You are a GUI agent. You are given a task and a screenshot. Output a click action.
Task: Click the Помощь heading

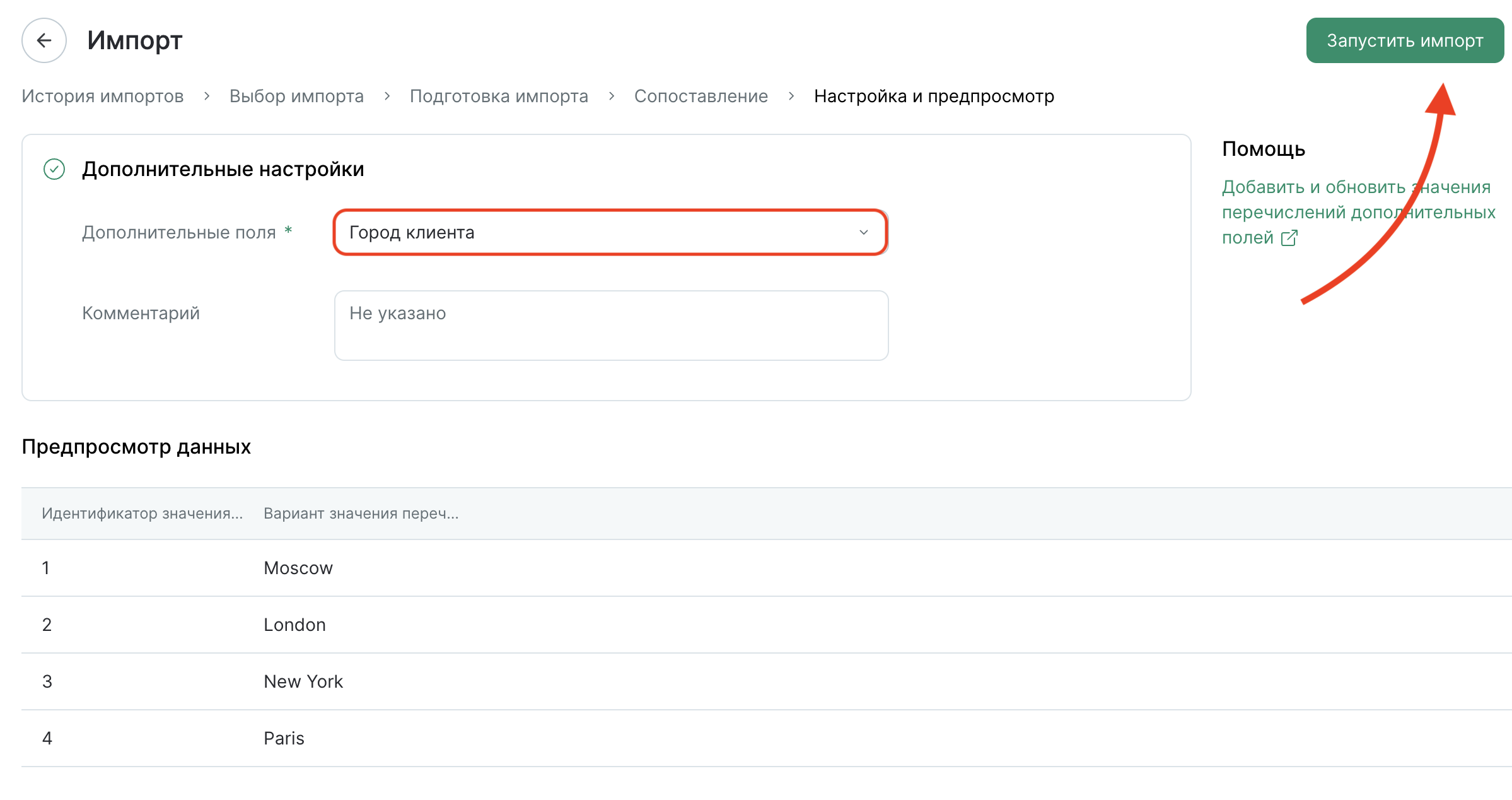pyautogui.click(x=1264, y=149)
